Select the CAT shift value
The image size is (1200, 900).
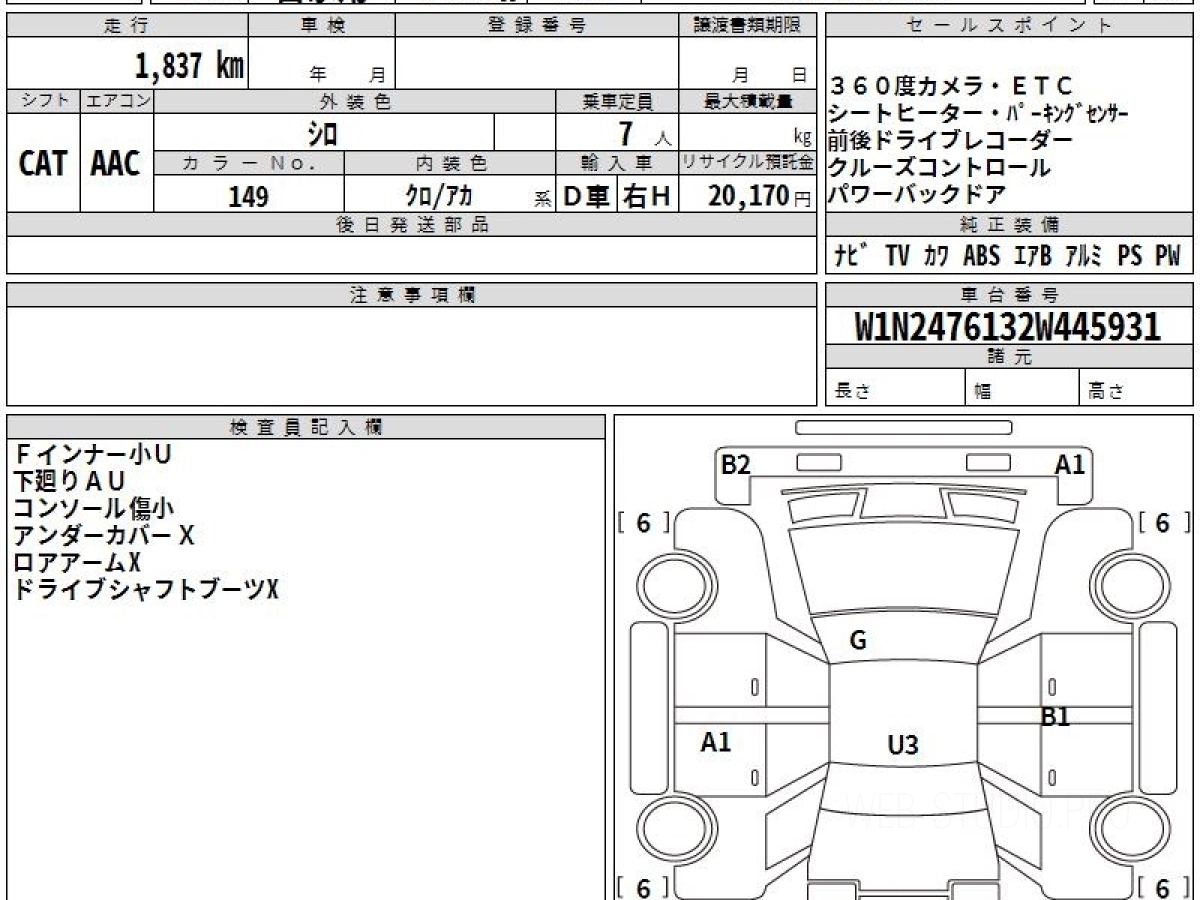[44, 163]
